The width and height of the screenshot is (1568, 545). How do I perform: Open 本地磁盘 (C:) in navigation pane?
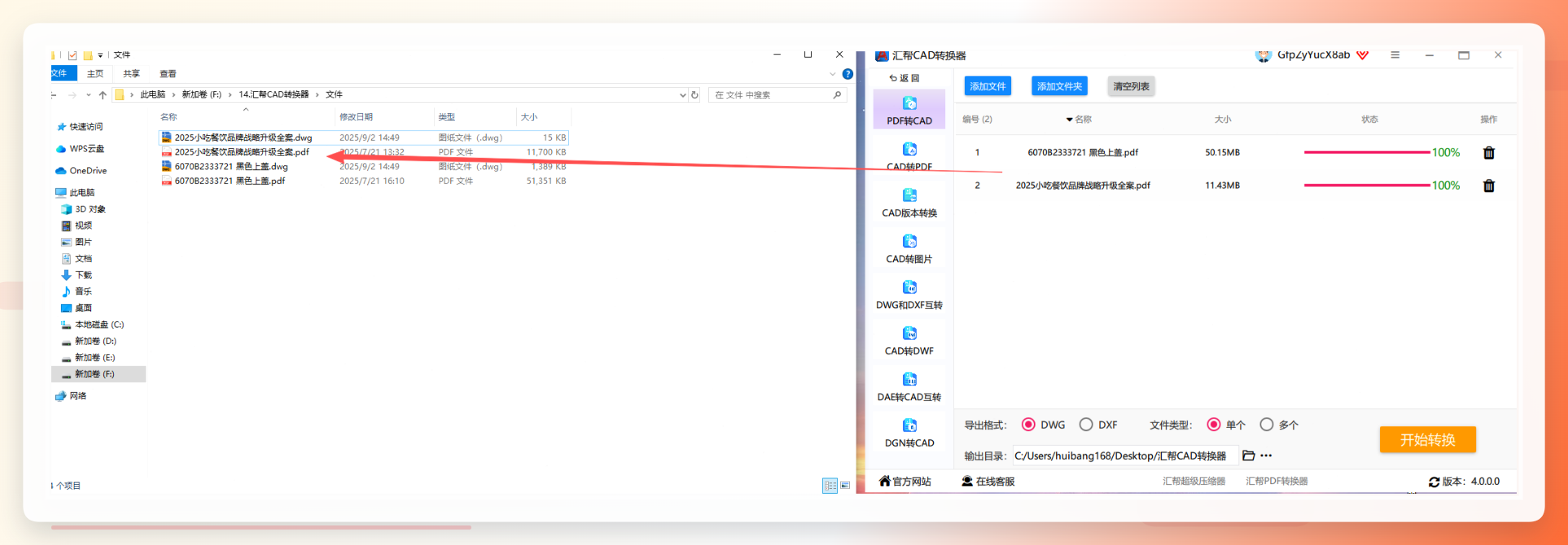(x=93, y=325)
